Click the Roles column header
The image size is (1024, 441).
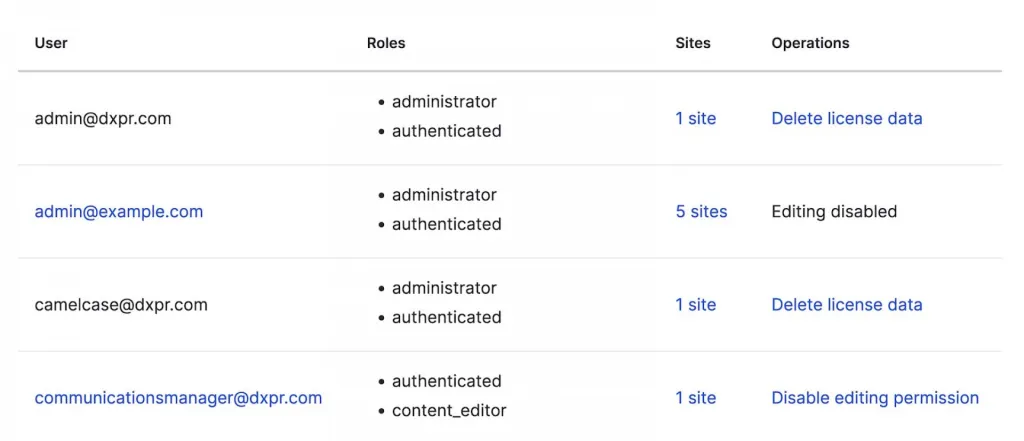point(386,43)
